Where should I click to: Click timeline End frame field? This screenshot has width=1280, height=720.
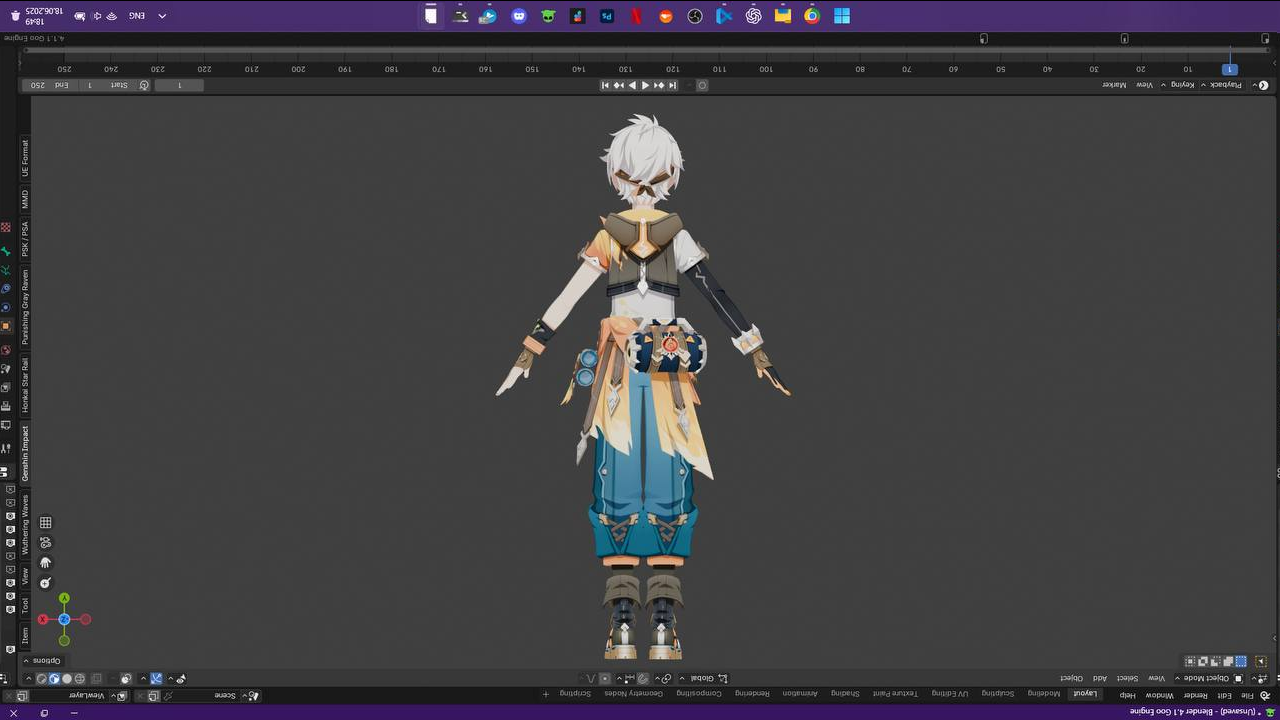(50, 85)
